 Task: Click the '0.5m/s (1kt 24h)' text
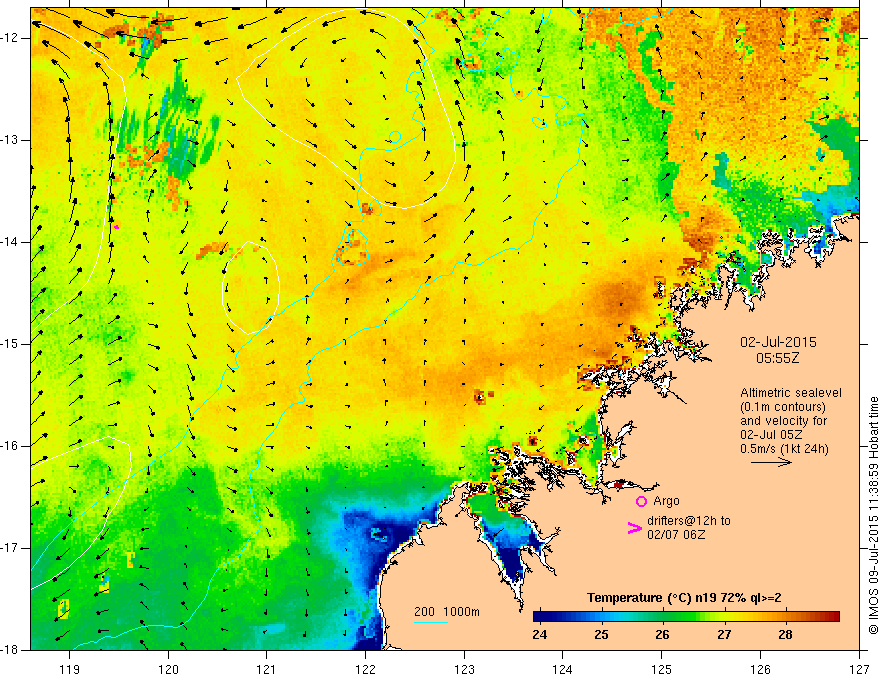784,448
